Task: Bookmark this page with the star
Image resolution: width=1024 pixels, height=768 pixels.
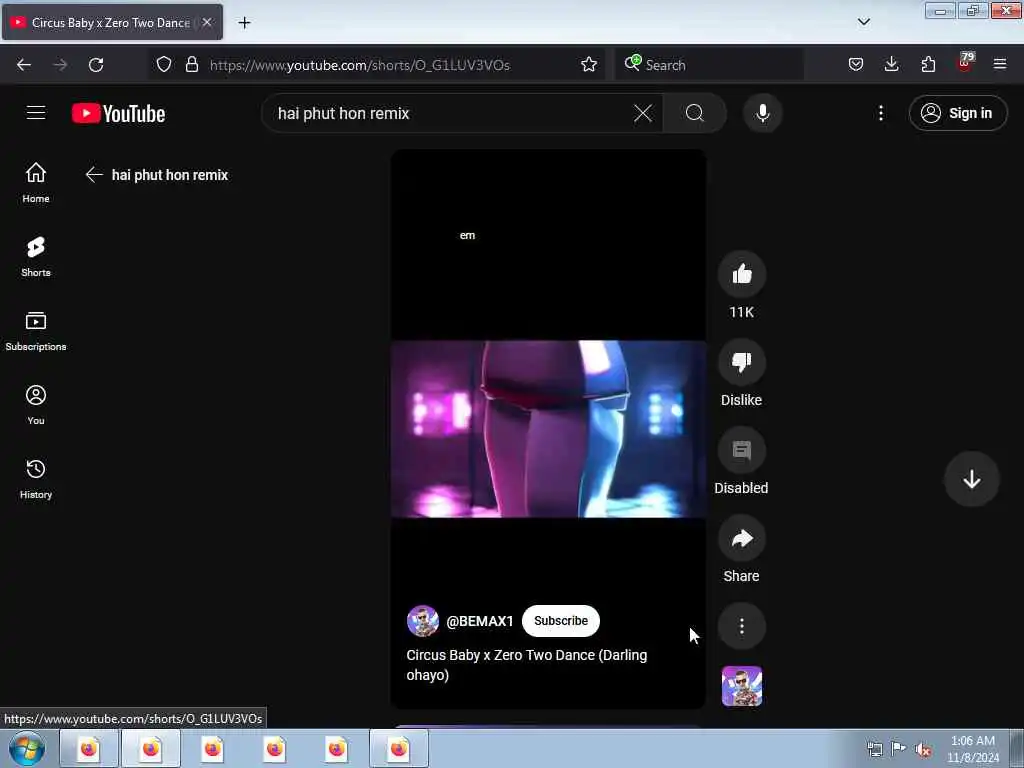Action: 588,64
